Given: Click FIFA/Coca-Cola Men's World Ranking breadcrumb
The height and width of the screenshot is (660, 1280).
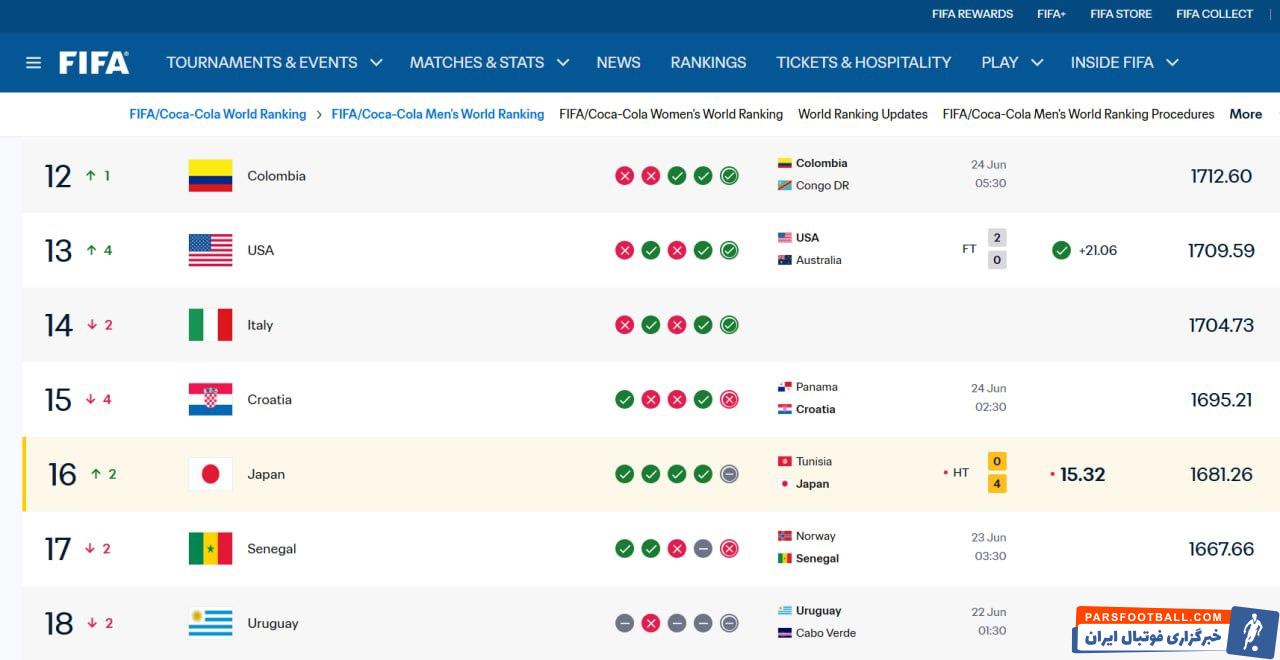Looking at the screenshot, I should tap(438, 114).
